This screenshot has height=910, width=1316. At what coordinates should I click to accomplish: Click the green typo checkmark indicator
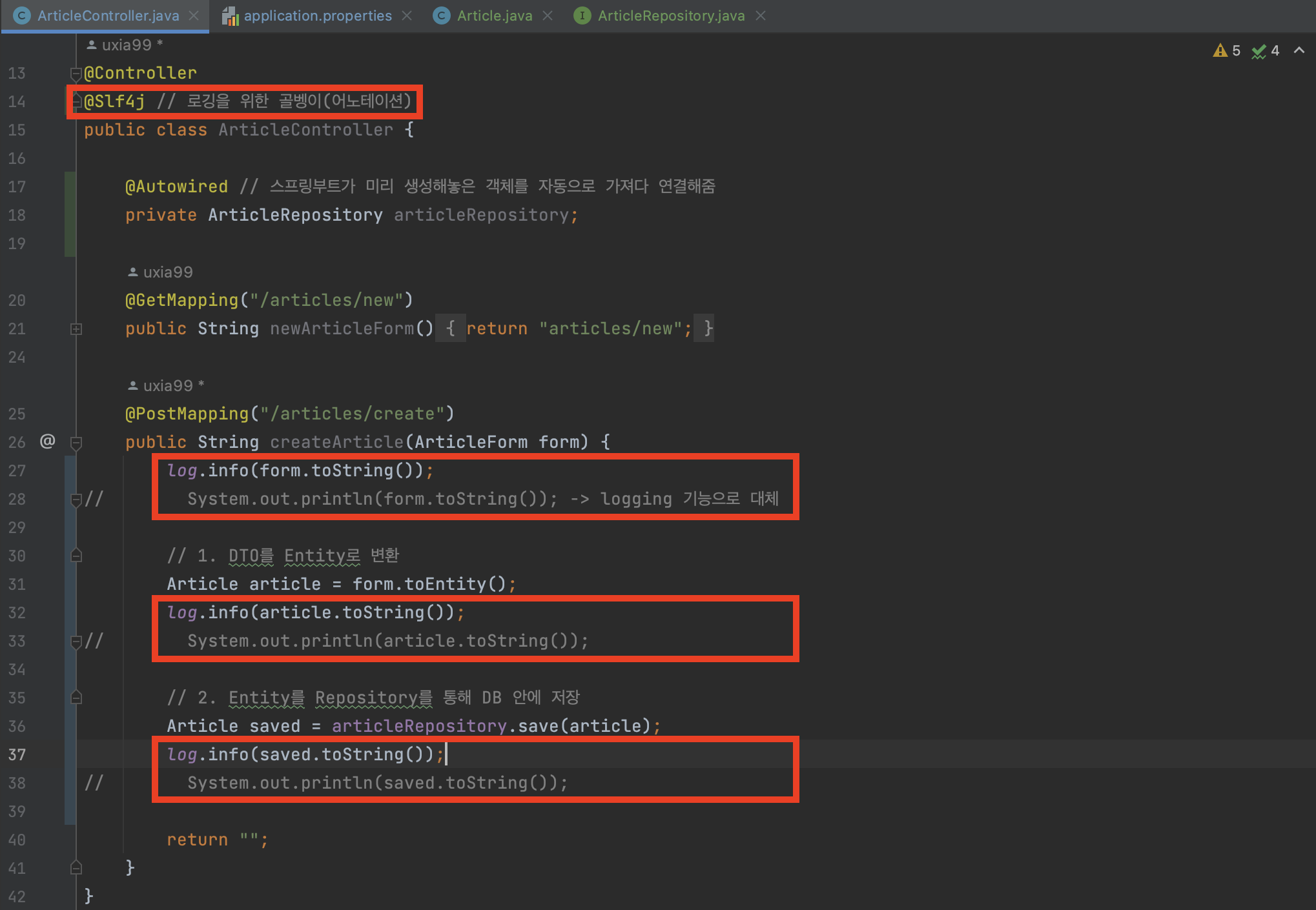tap(1259, 52)
